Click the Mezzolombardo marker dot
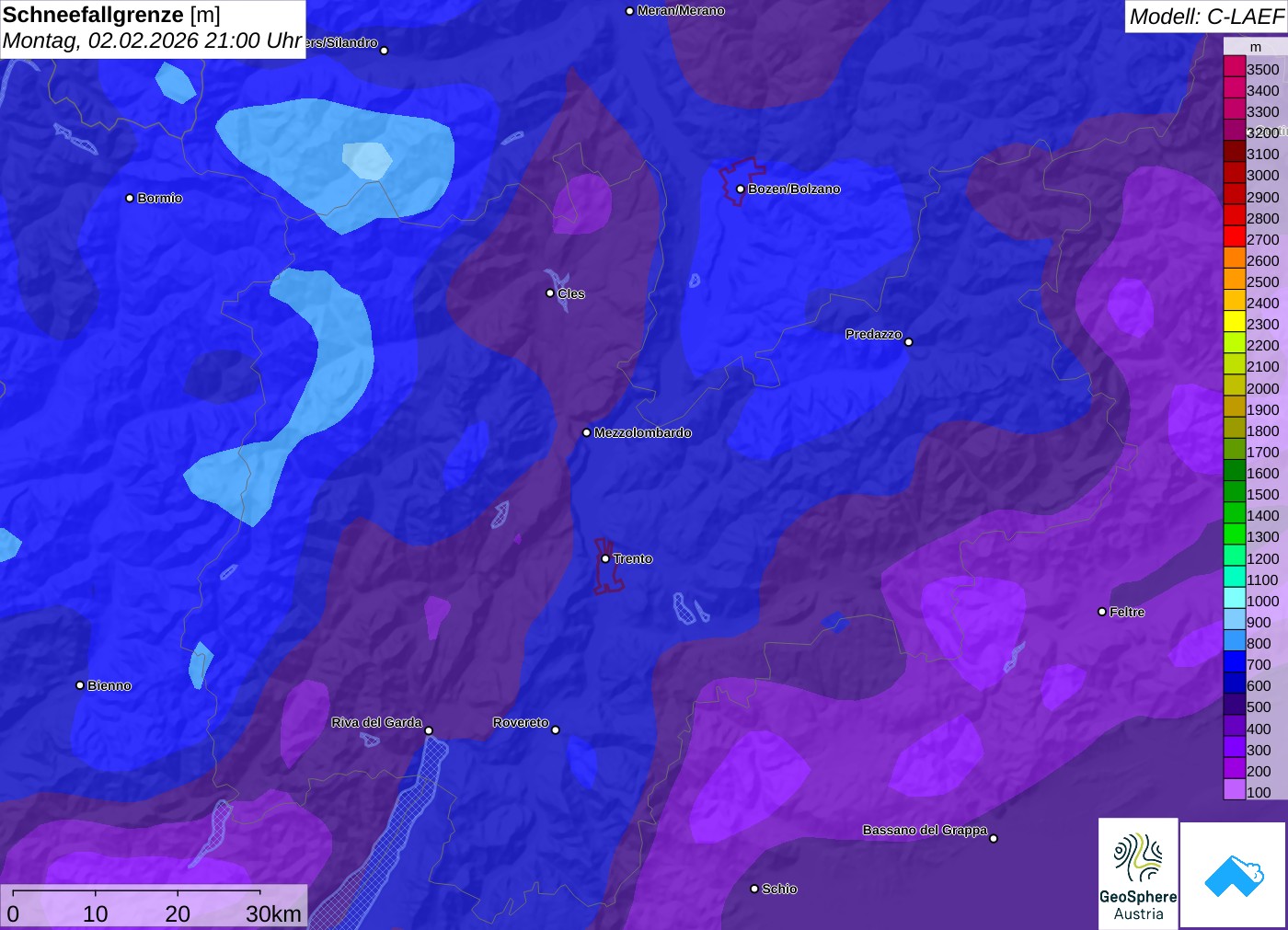This screenshot has height=930, width=1288. pos(587,432)
